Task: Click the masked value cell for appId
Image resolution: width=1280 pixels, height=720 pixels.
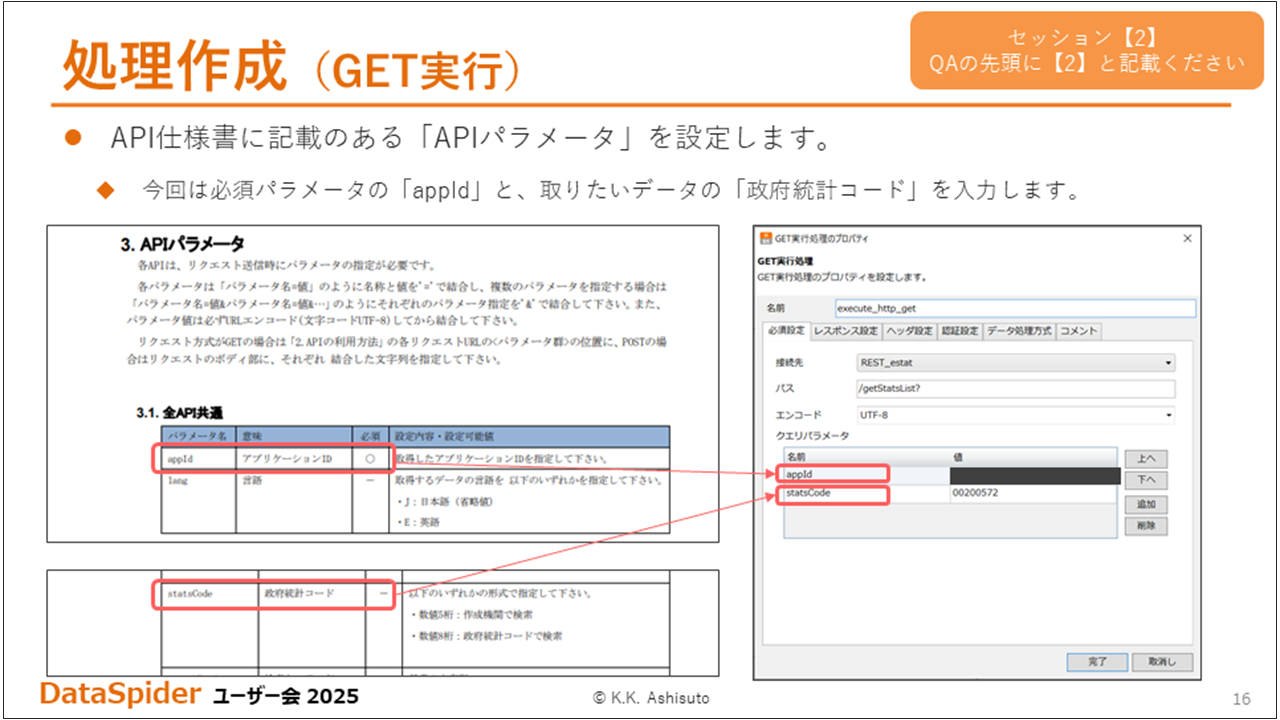Action: (1035, 475)
